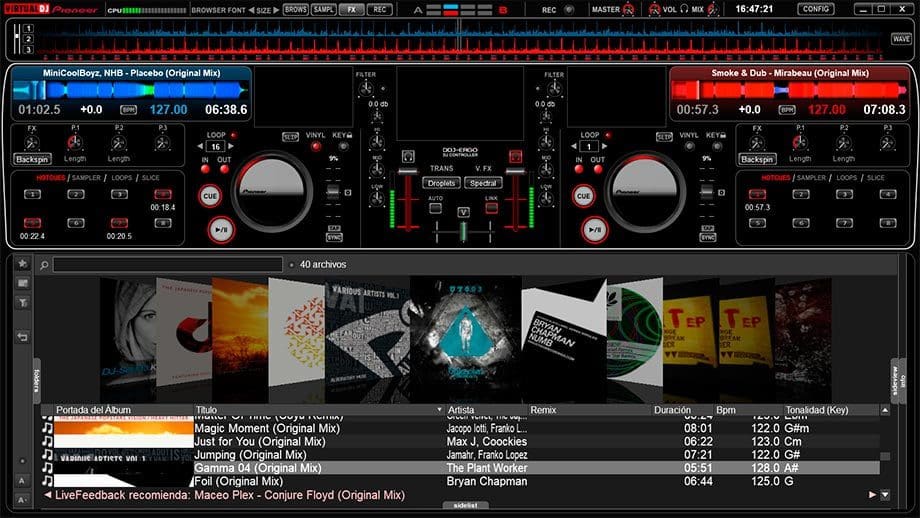Click the BROWS layout button

(296, 9)
